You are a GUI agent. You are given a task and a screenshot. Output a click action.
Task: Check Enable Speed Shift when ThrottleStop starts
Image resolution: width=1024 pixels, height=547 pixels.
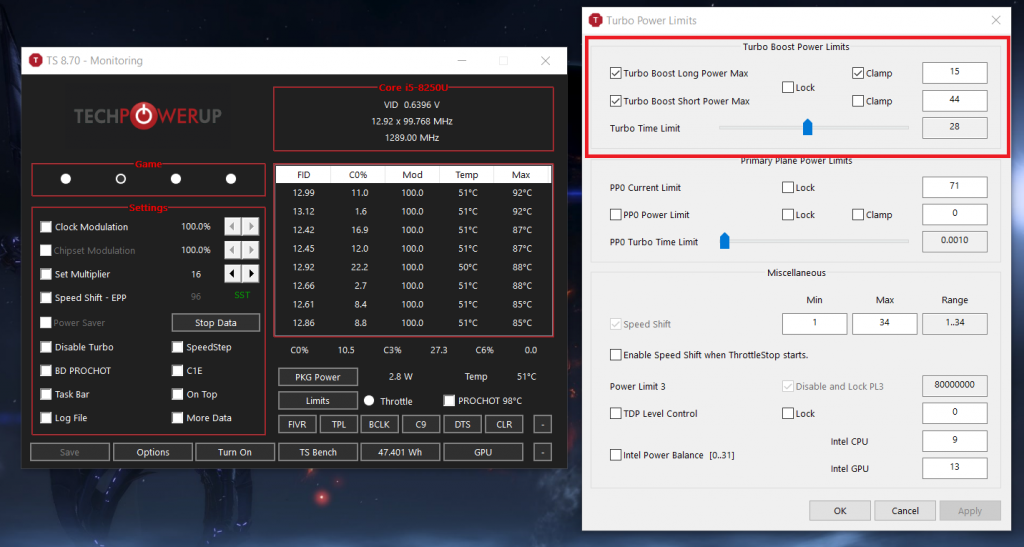coord(615,355)
